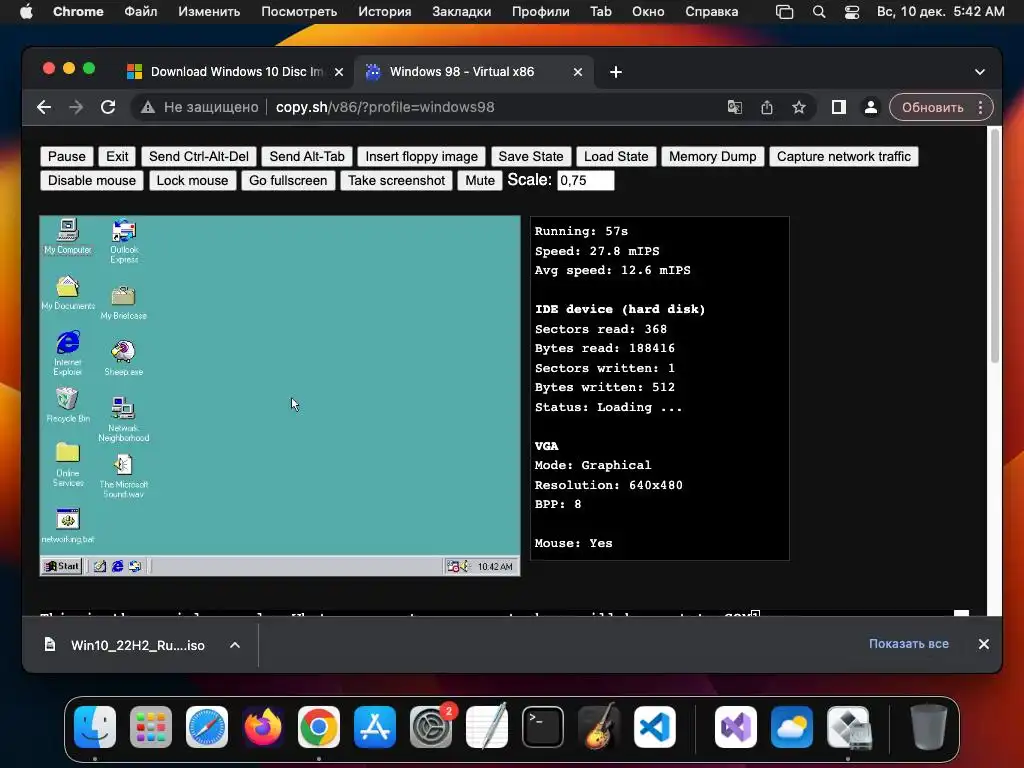Select the Sheep.exe desktop icon

tap(123, 358)
